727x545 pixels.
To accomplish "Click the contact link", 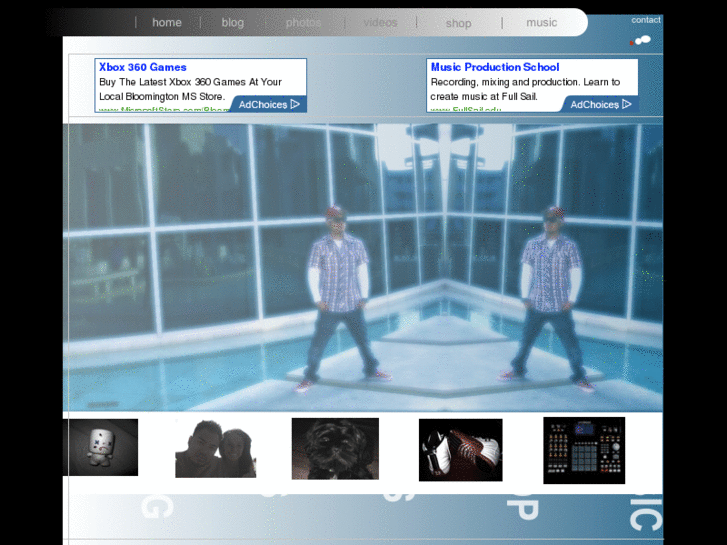I will coord(646,20).
